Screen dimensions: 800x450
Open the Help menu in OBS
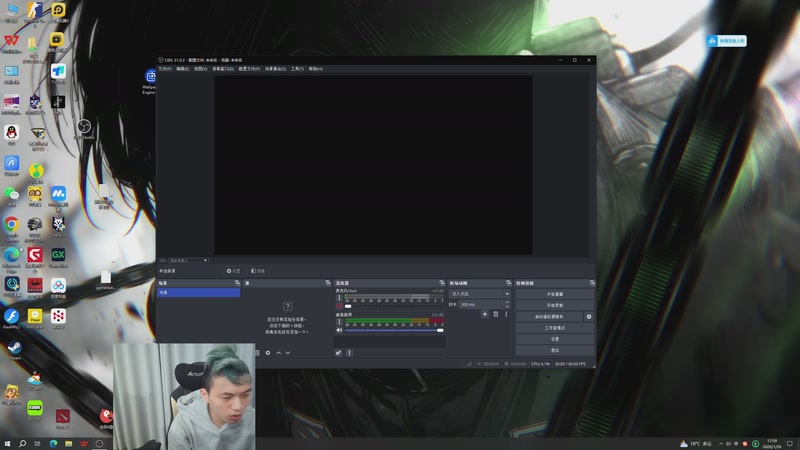coord(315,69)
